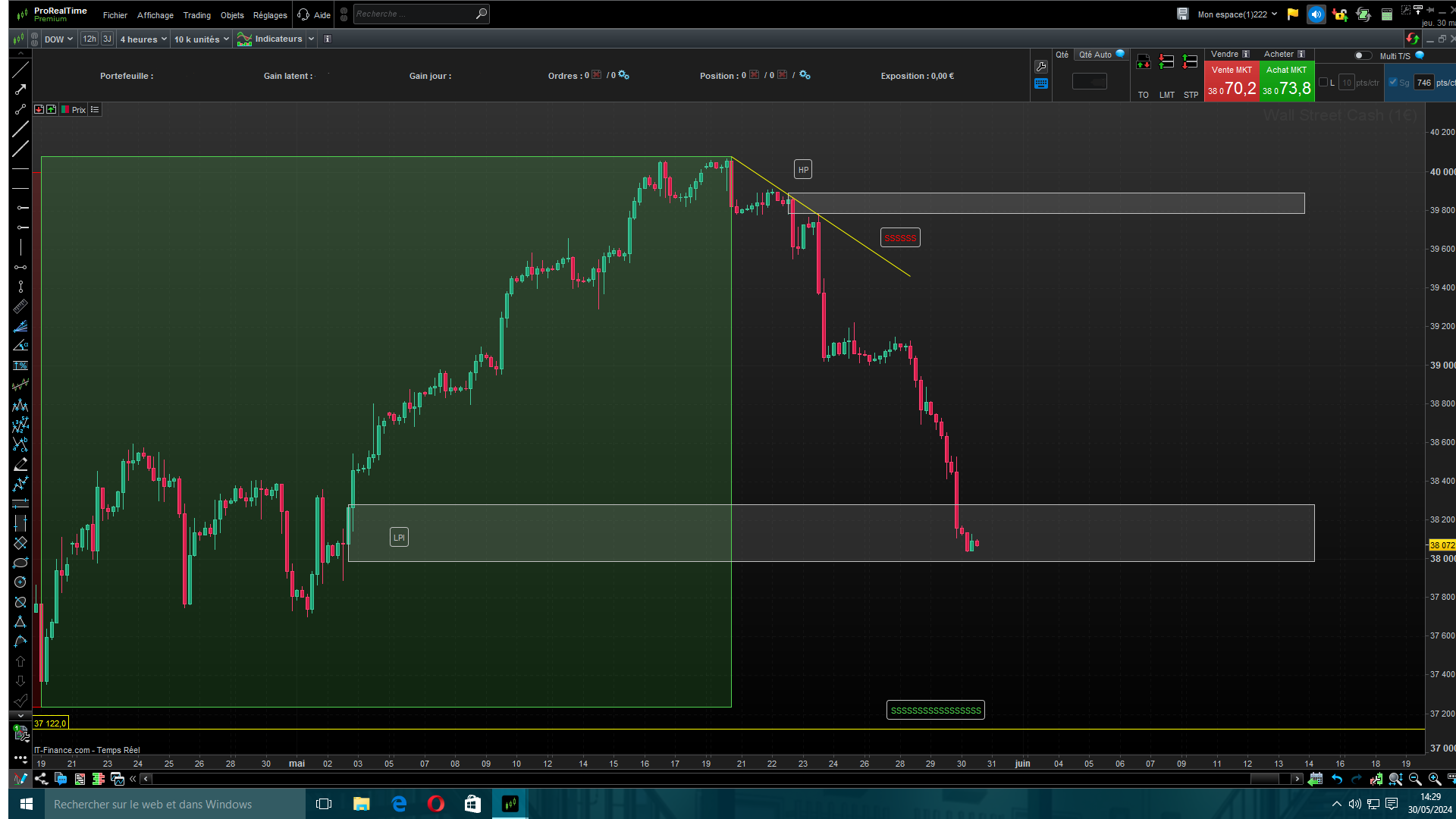Click the Vente MKT sell button
Image resolution: width=1456 pixels, height=819 pixels.
1232,81
